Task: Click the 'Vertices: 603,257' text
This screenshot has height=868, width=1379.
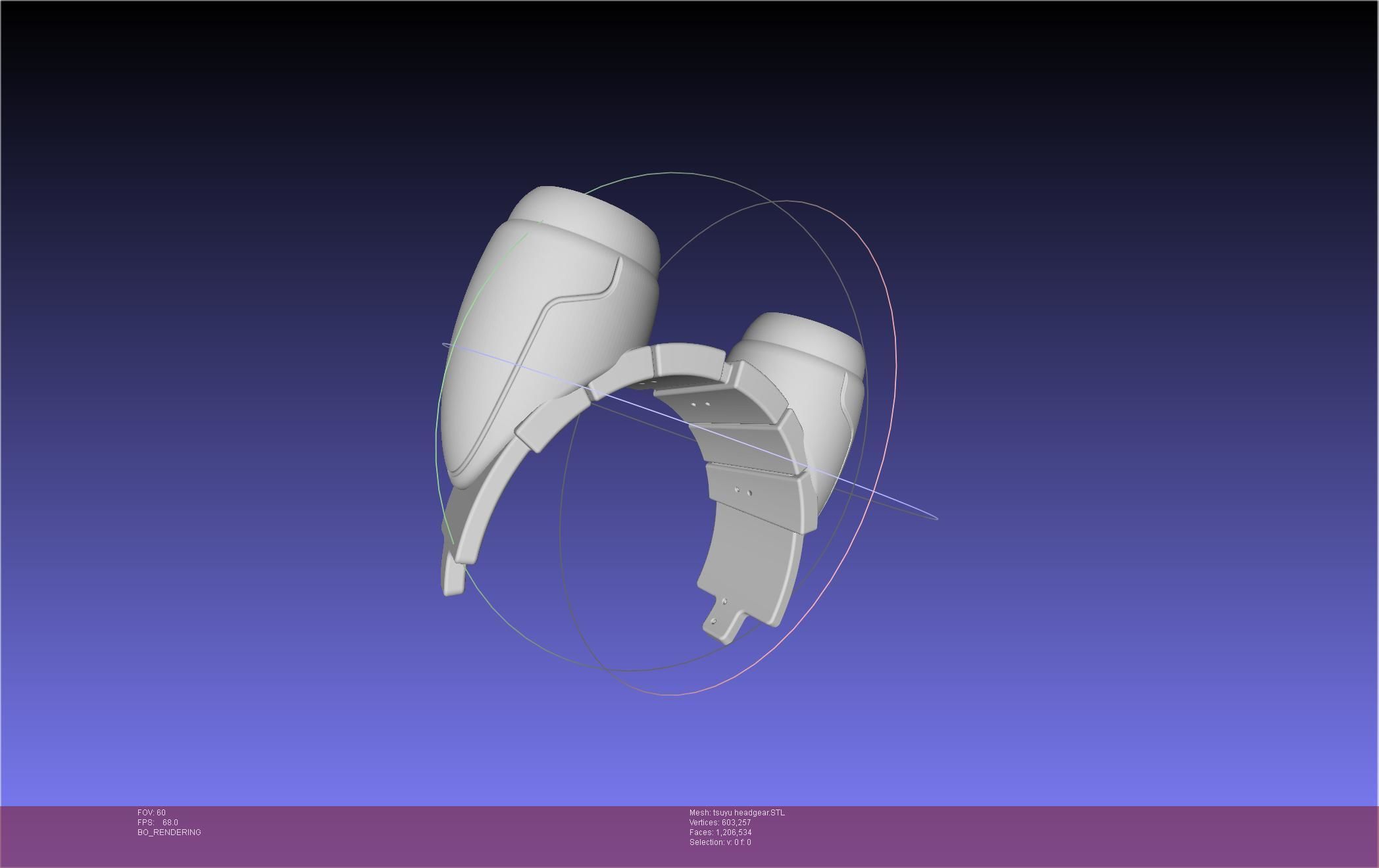Action: coord(720,823)
